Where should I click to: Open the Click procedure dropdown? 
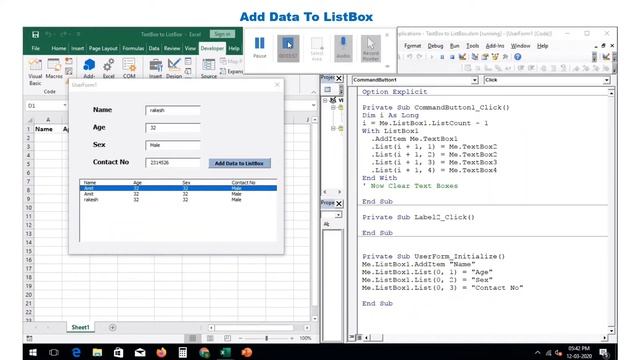(607, 80)
